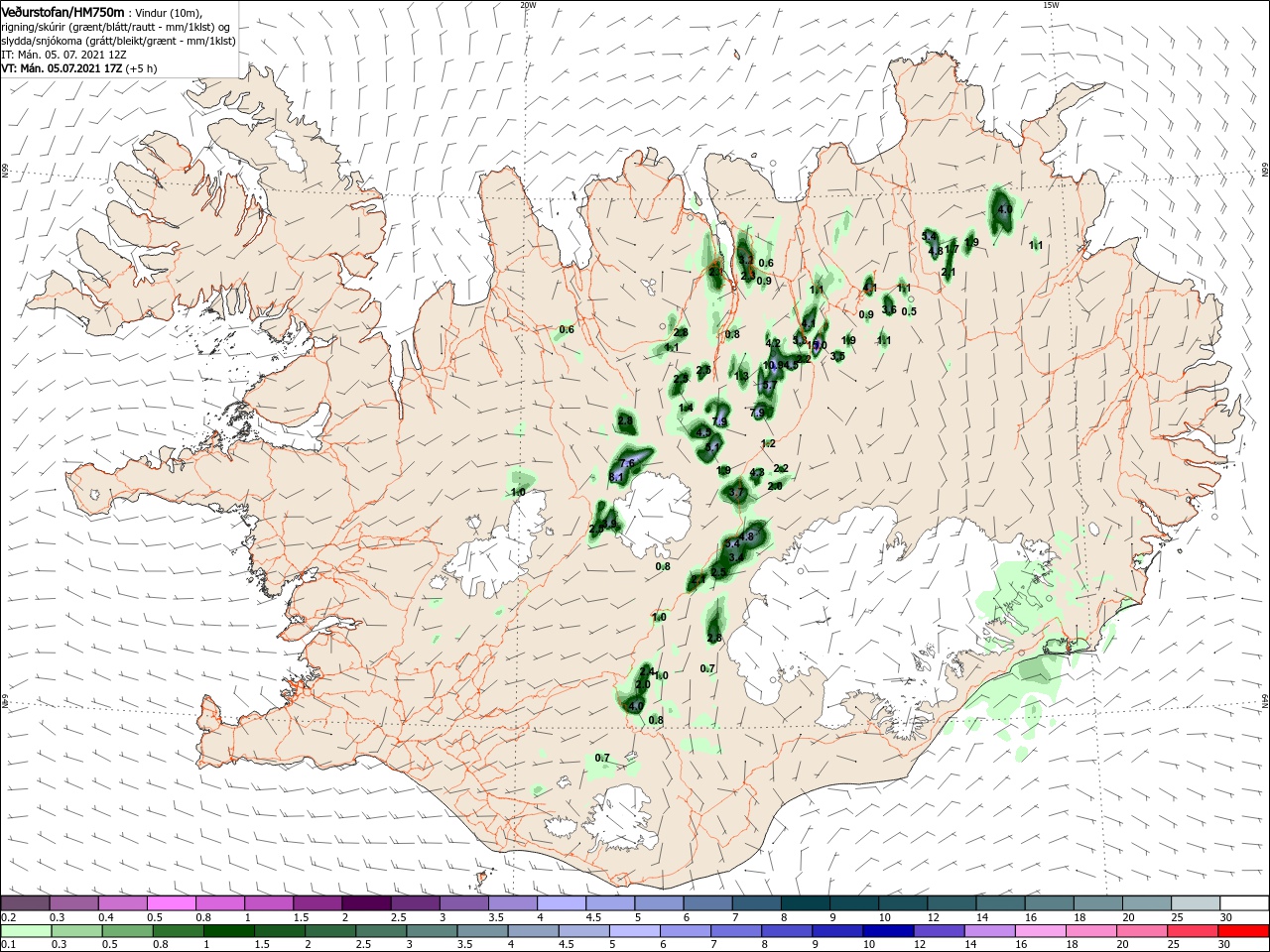This screenshot has height=952, width=1270.
Task: Click the pale gray 25 swatch in the upper legend row
Action: [x=1196, y=903]
